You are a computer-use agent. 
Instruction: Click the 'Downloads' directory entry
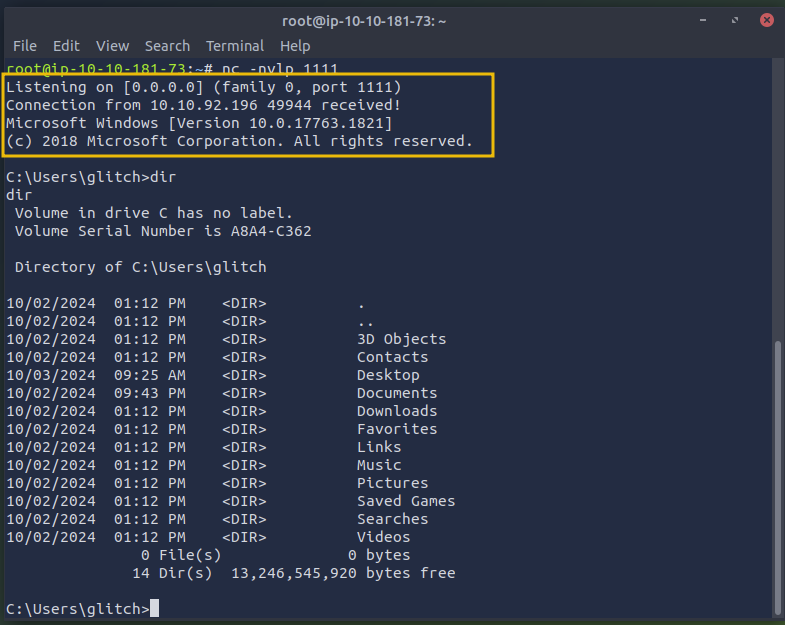click(x=397, y=412)
